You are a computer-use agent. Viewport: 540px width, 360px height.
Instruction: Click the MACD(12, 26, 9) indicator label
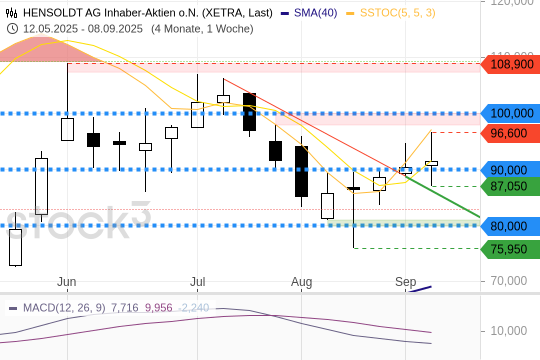click(64, 308)
